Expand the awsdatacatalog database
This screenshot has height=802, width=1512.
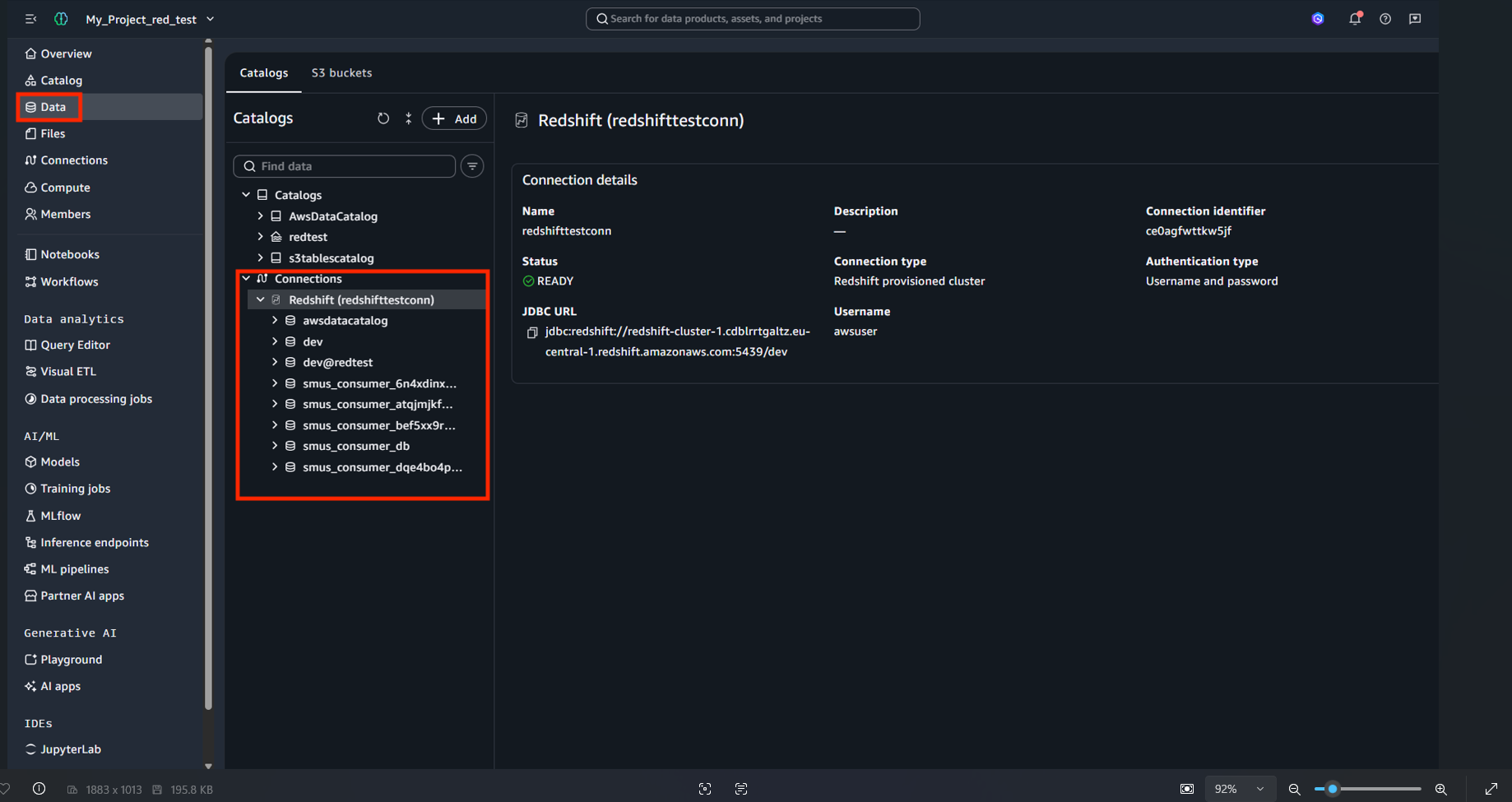pos(275,321)
